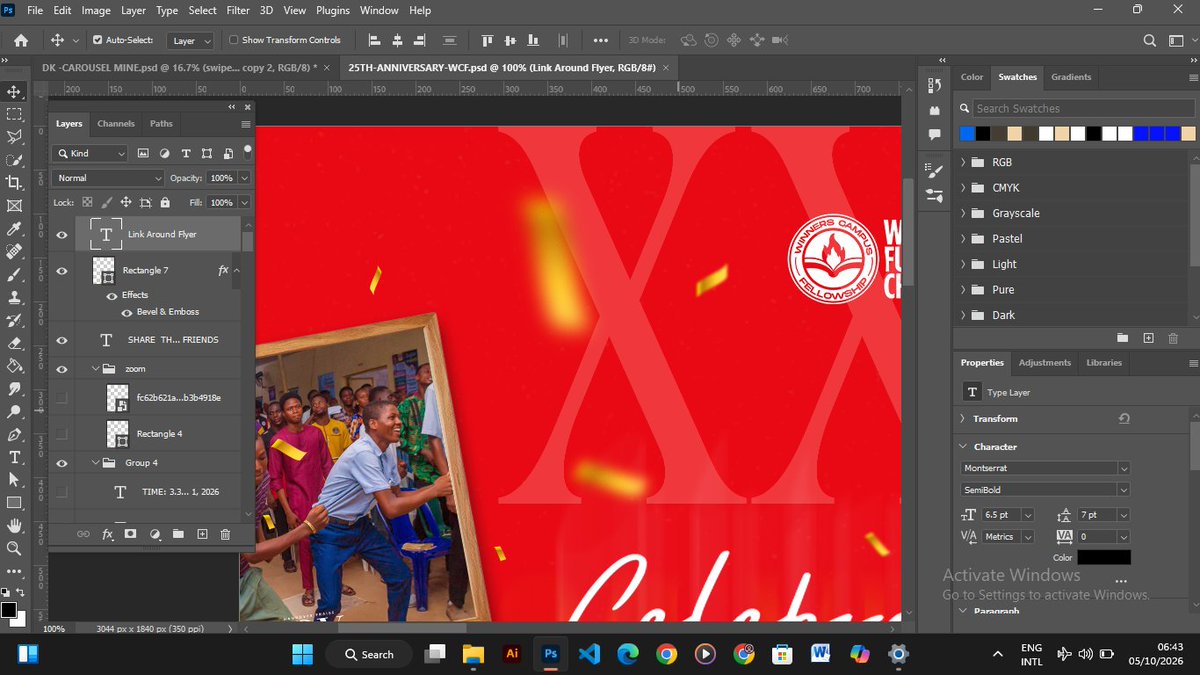Select the Frame tool
1200x675 pixels.
click(15, 206)
